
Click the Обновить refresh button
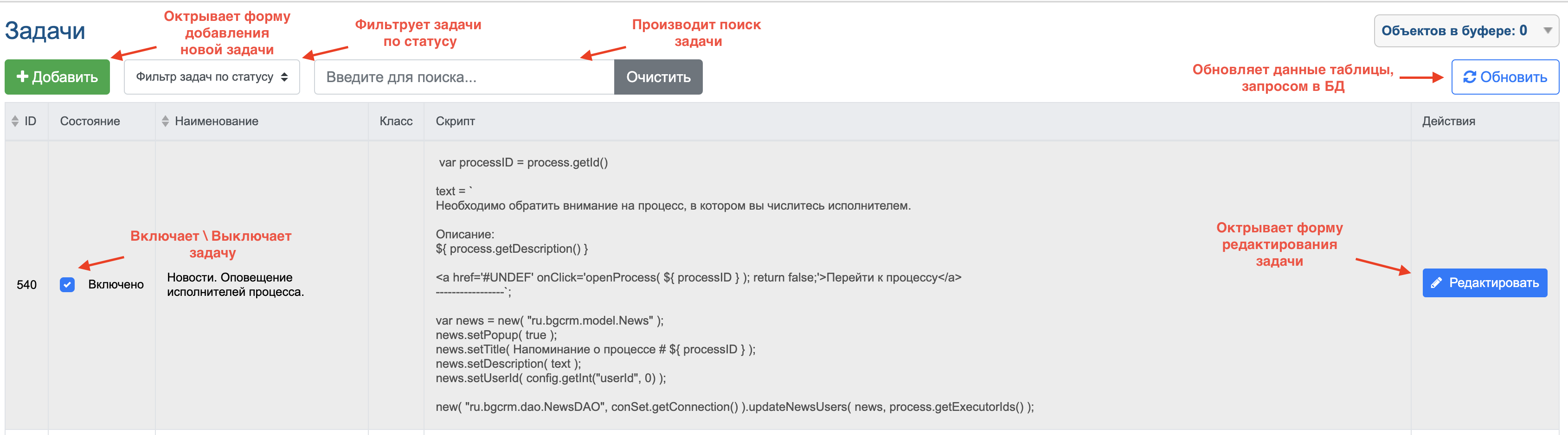[x=1505, y=77]
